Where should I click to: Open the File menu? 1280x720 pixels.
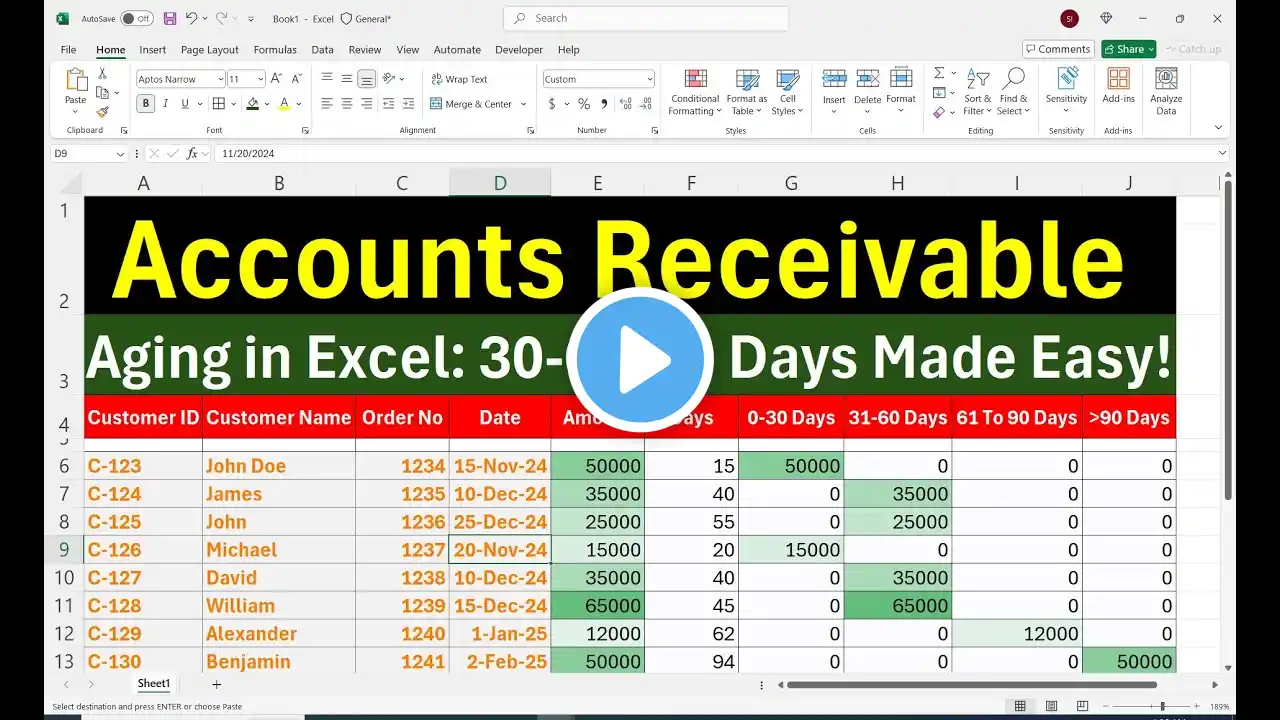(68, 50)
